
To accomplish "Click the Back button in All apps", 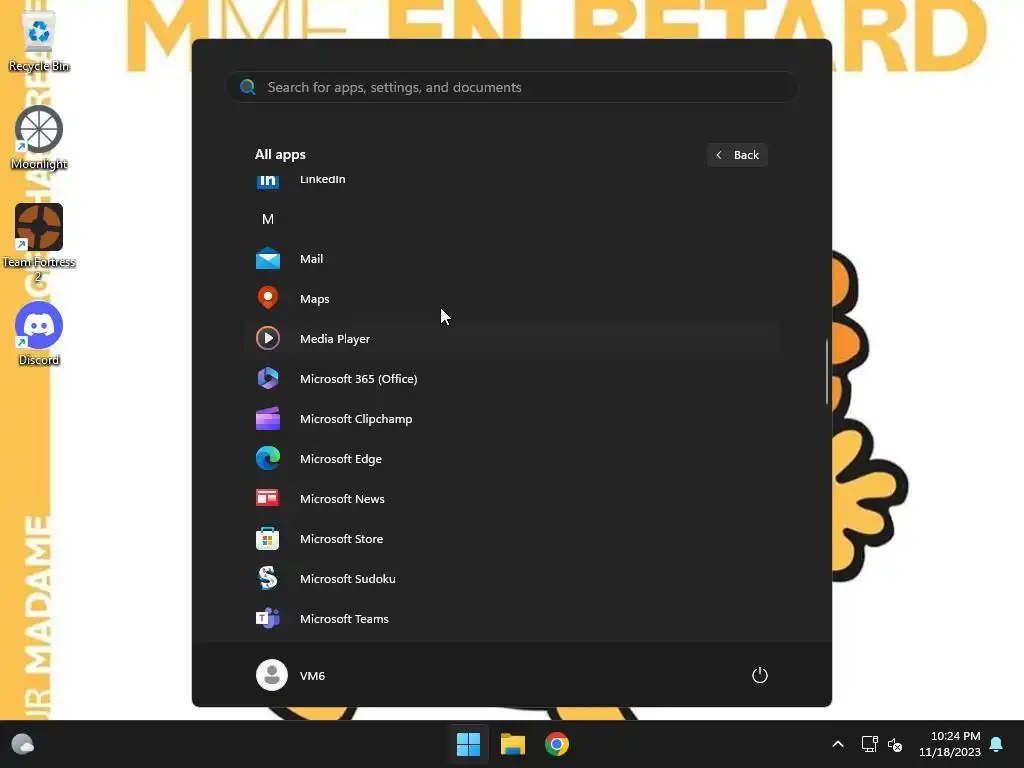I will tap(737, 155).
